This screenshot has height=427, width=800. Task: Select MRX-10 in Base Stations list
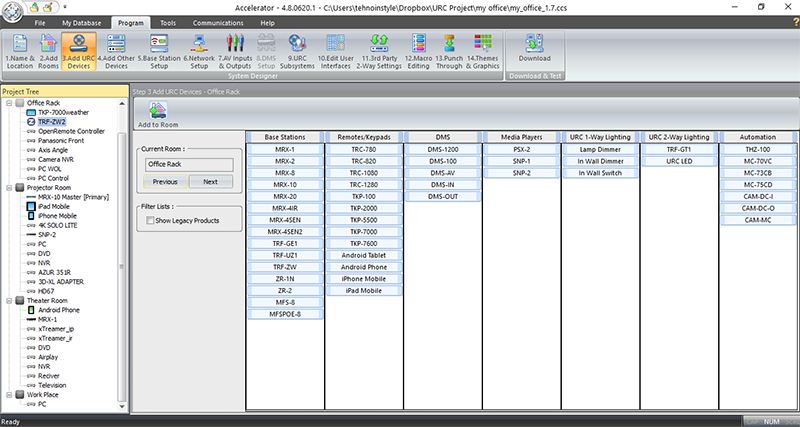pyautogui.click(x=286, y=184)
